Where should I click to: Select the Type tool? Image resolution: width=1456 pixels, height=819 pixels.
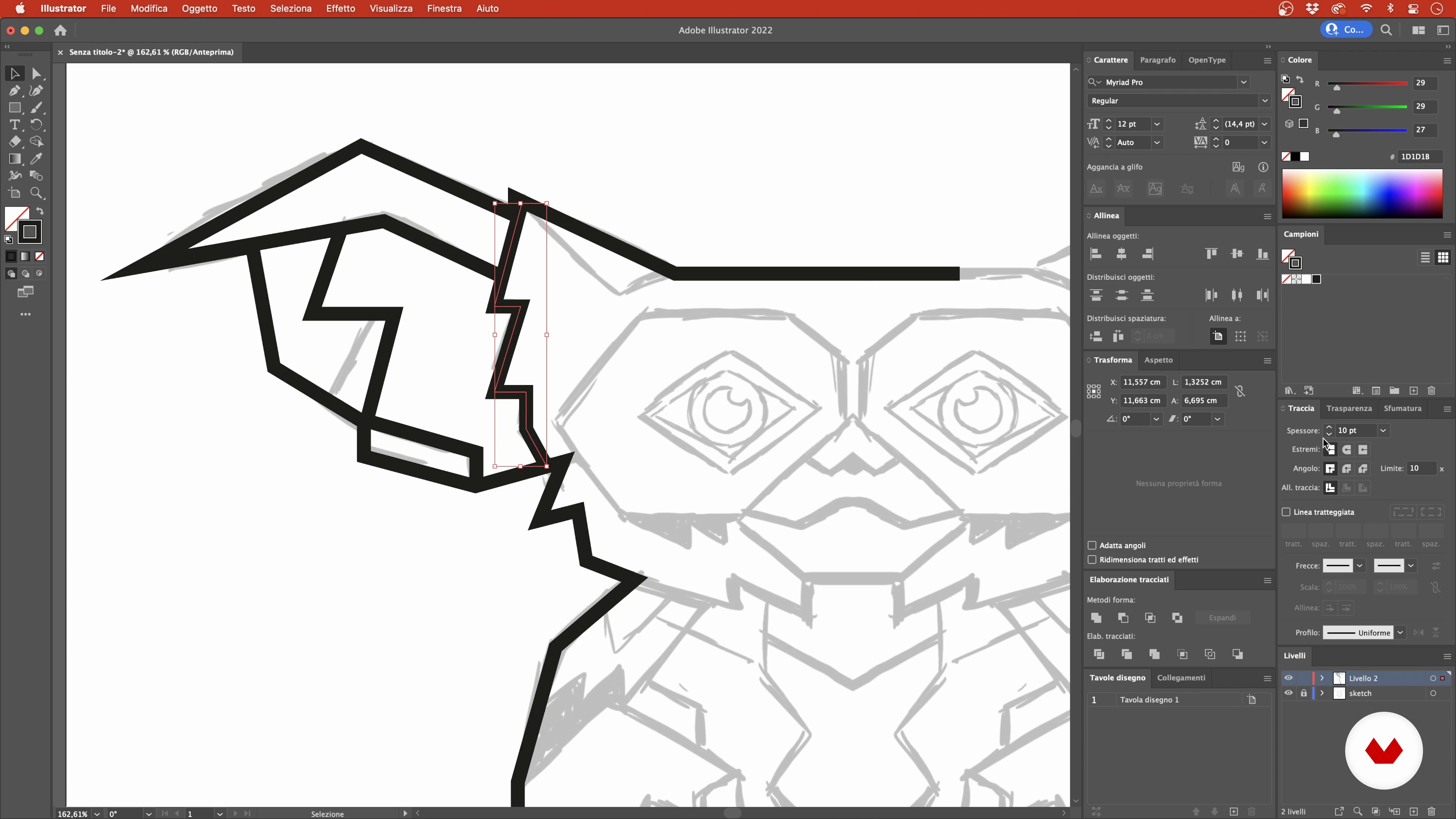[x=15, y=124]
